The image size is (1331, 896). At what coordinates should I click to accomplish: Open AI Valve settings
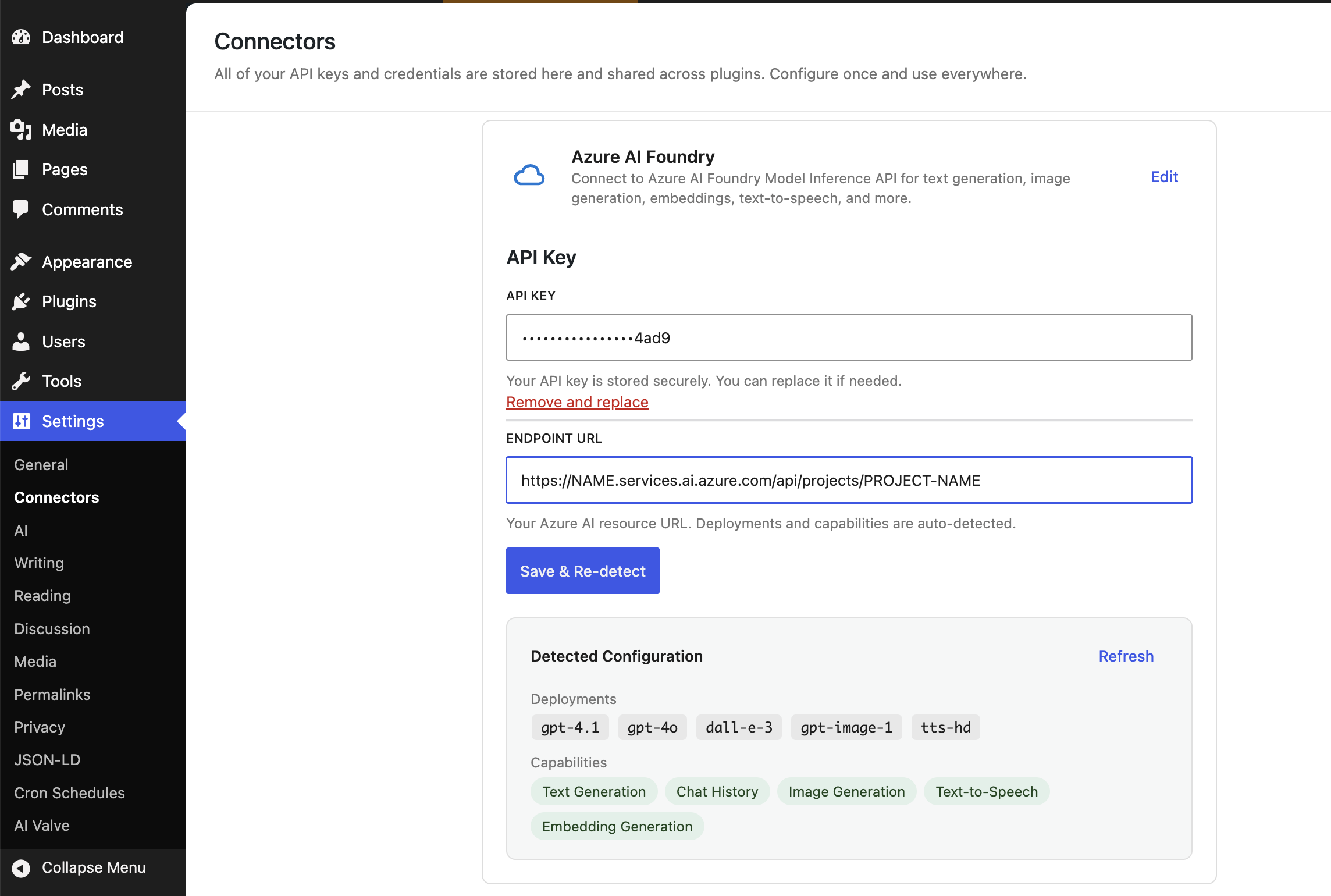point(42,826)
